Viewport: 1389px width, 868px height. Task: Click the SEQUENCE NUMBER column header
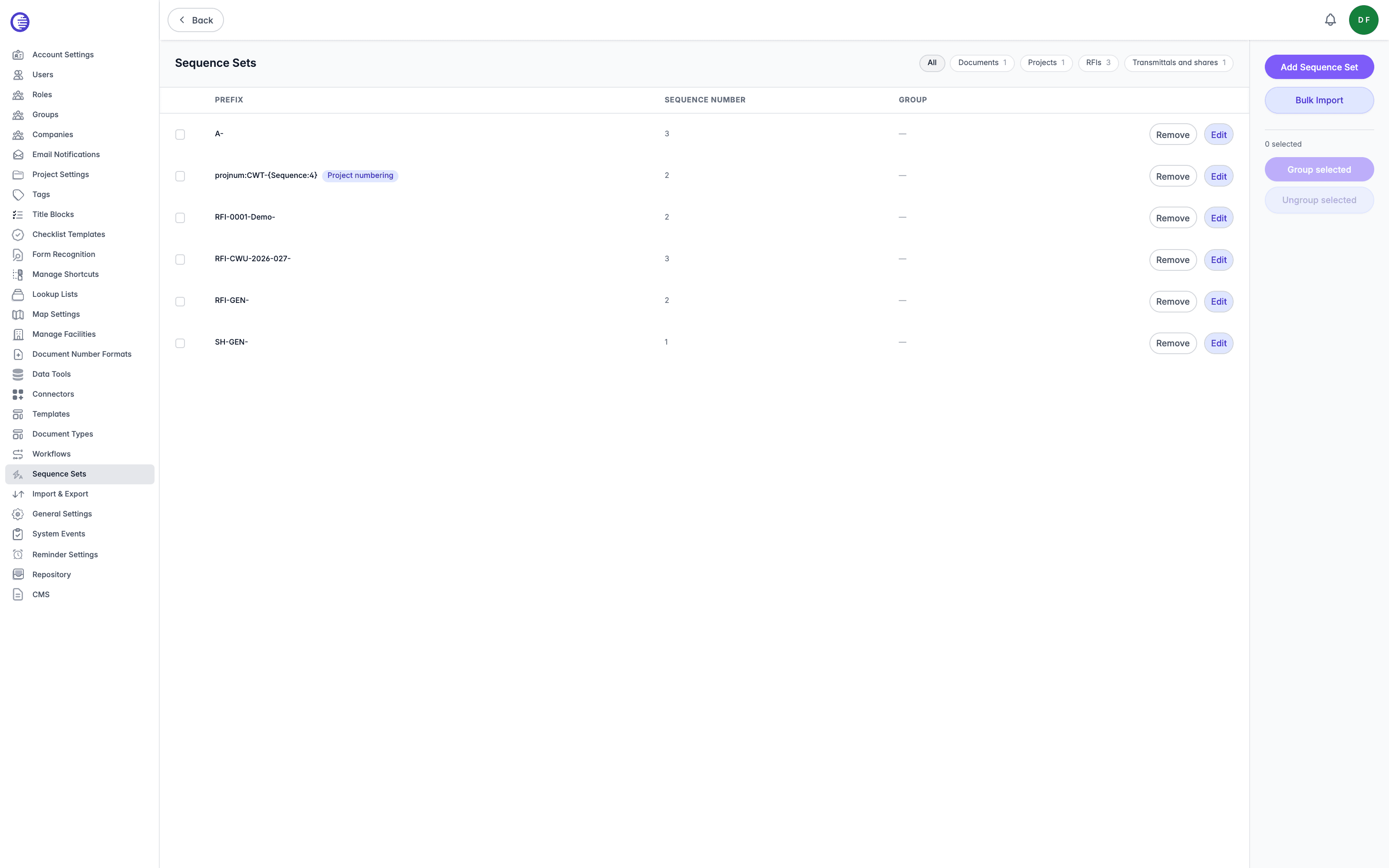point(705,100)
